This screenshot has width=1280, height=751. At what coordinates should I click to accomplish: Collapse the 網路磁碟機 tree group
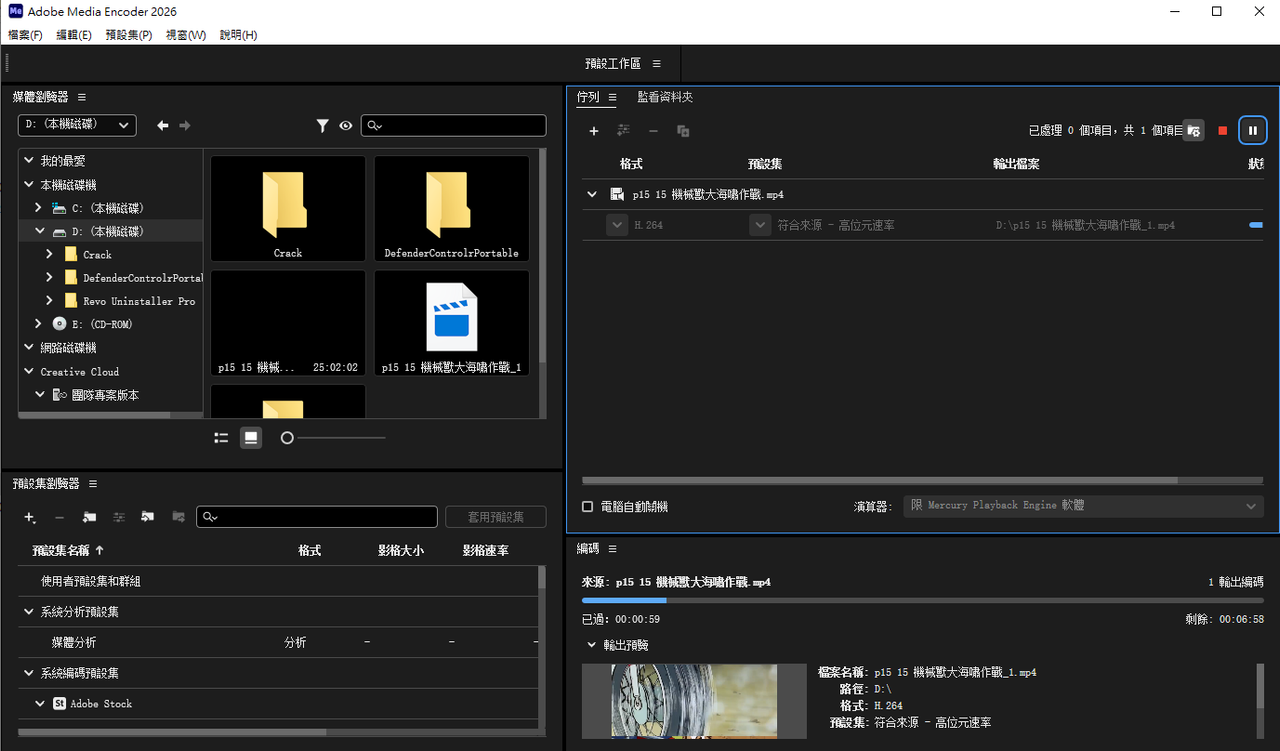tap(30, 348)
